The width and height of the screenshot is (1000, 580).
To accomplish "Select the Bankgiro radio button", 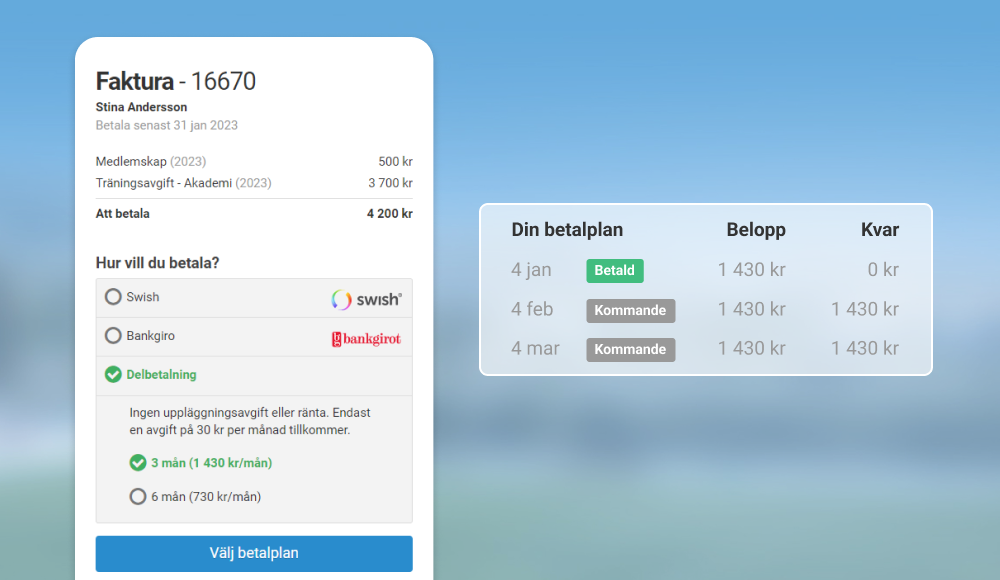I will coord(113,336).
